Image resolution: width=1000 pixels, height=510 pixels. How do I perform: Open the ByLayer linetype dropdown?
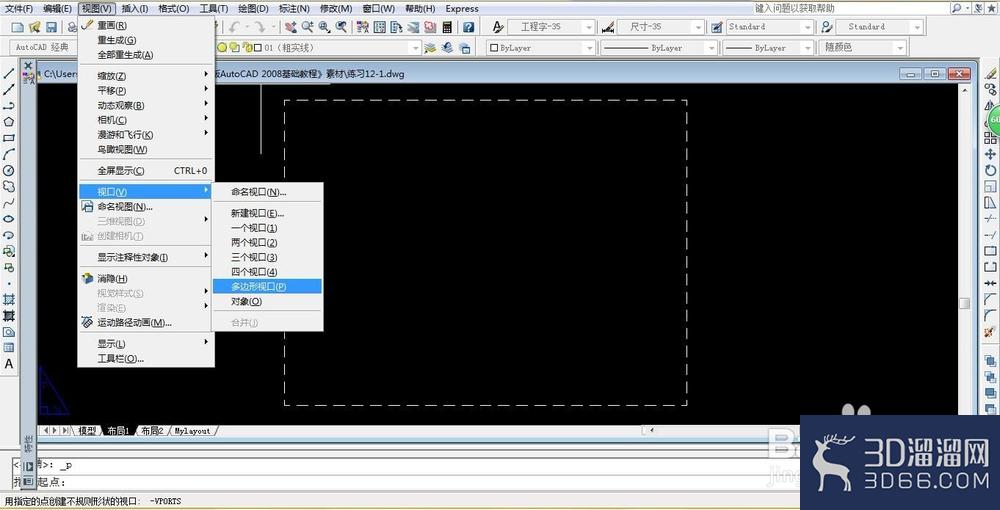click(x=710, y=48)
